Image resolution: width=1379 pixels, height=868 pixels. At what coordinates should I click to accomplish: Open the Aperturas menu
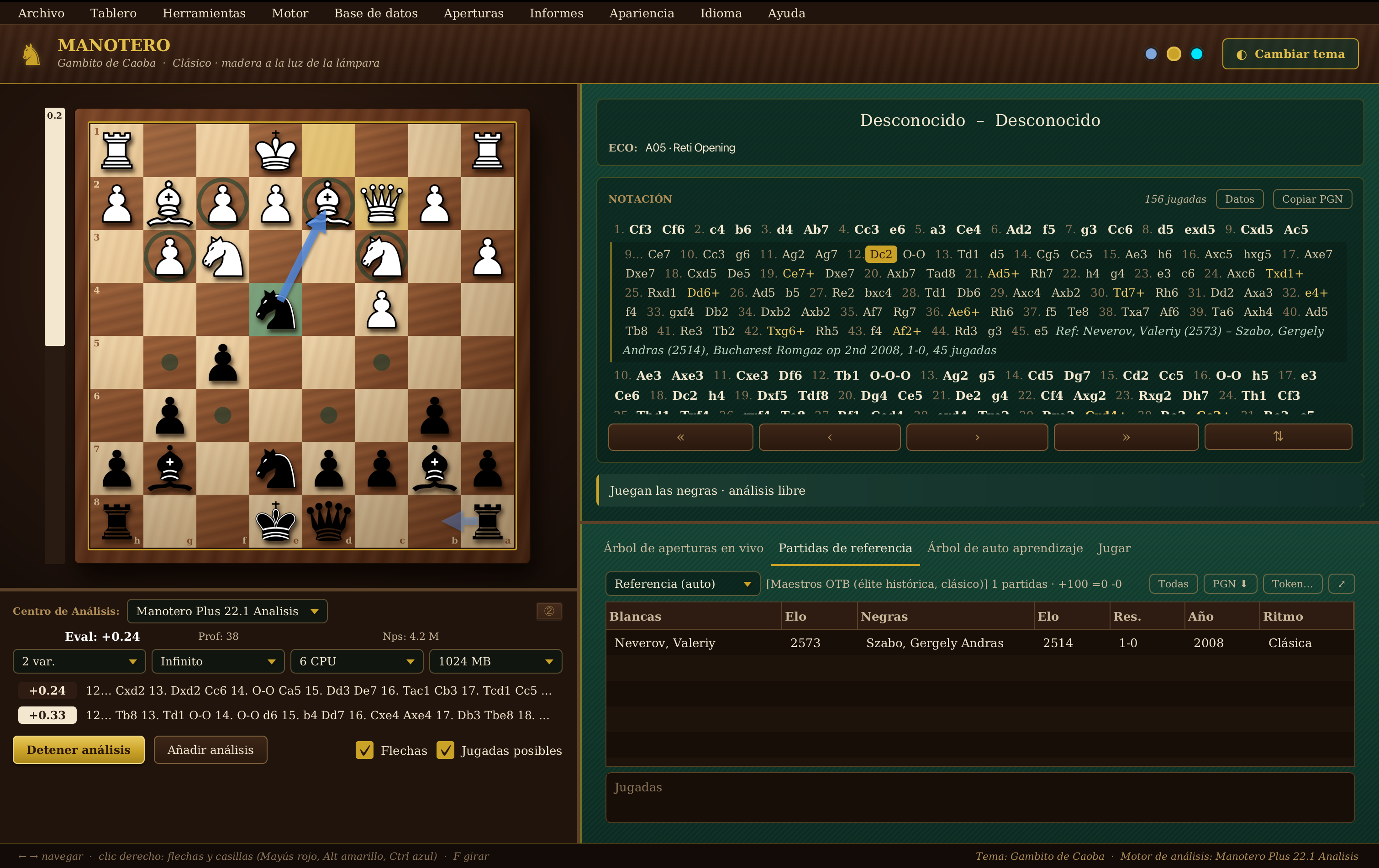(x=474, y=13)
